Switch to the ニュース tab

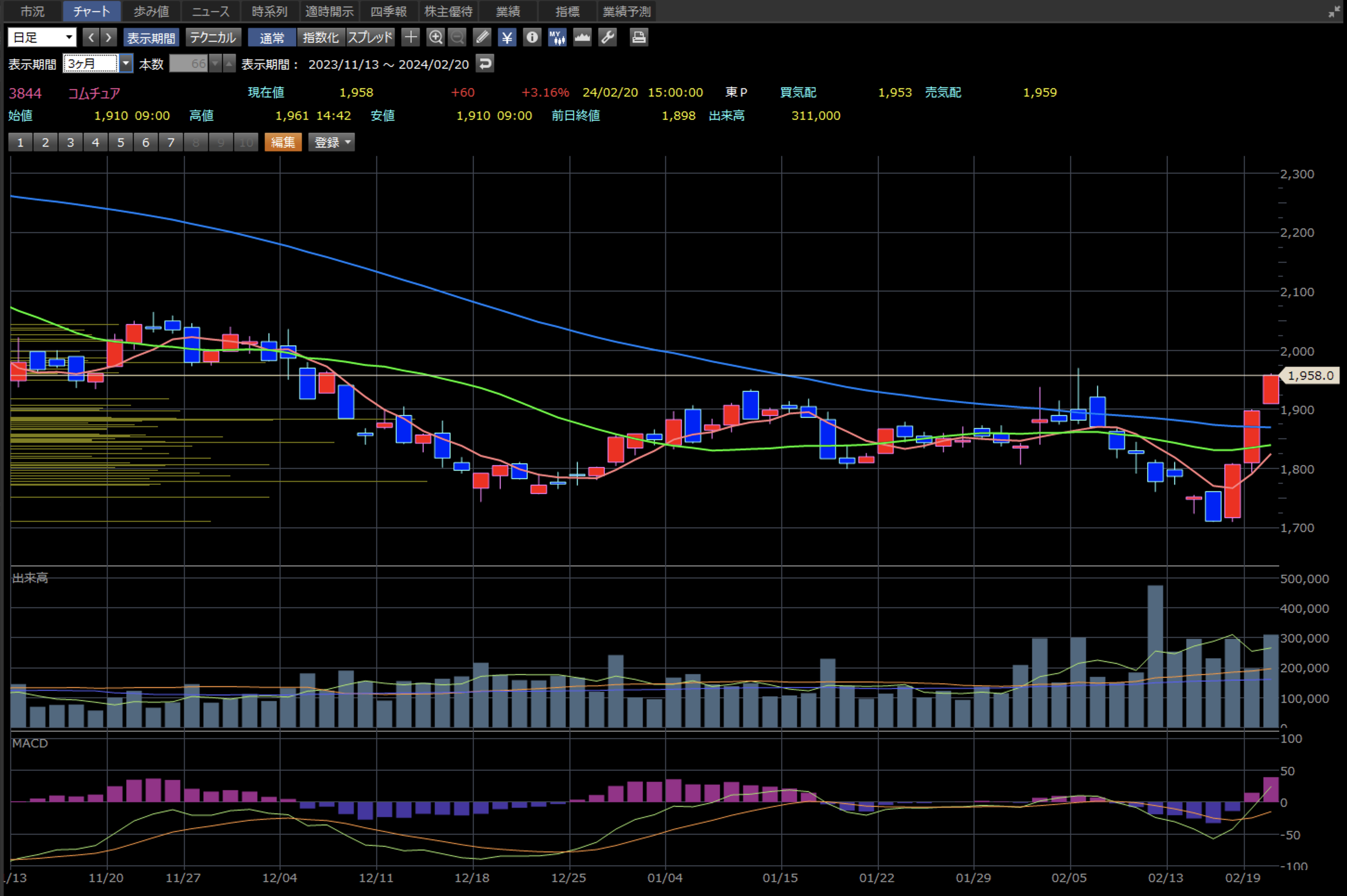point(210,12)
